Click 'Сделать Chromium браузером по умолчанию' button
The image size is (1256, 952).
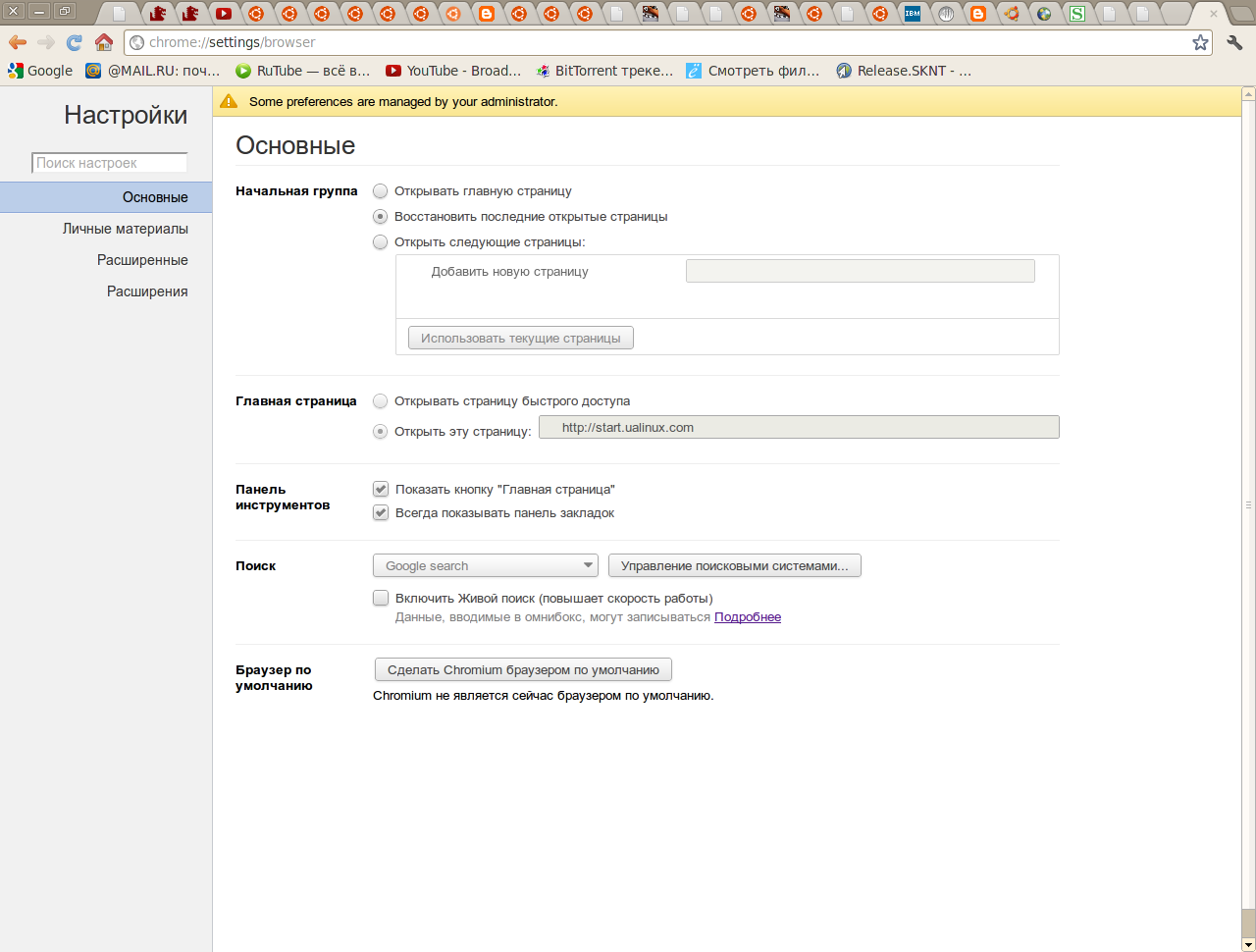coord(523,670)
